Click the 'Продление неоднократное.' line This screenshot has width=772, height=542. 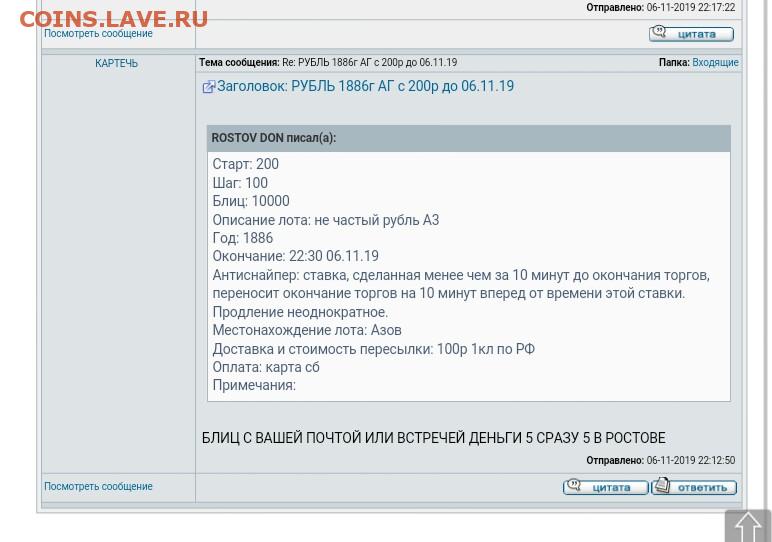300,312
